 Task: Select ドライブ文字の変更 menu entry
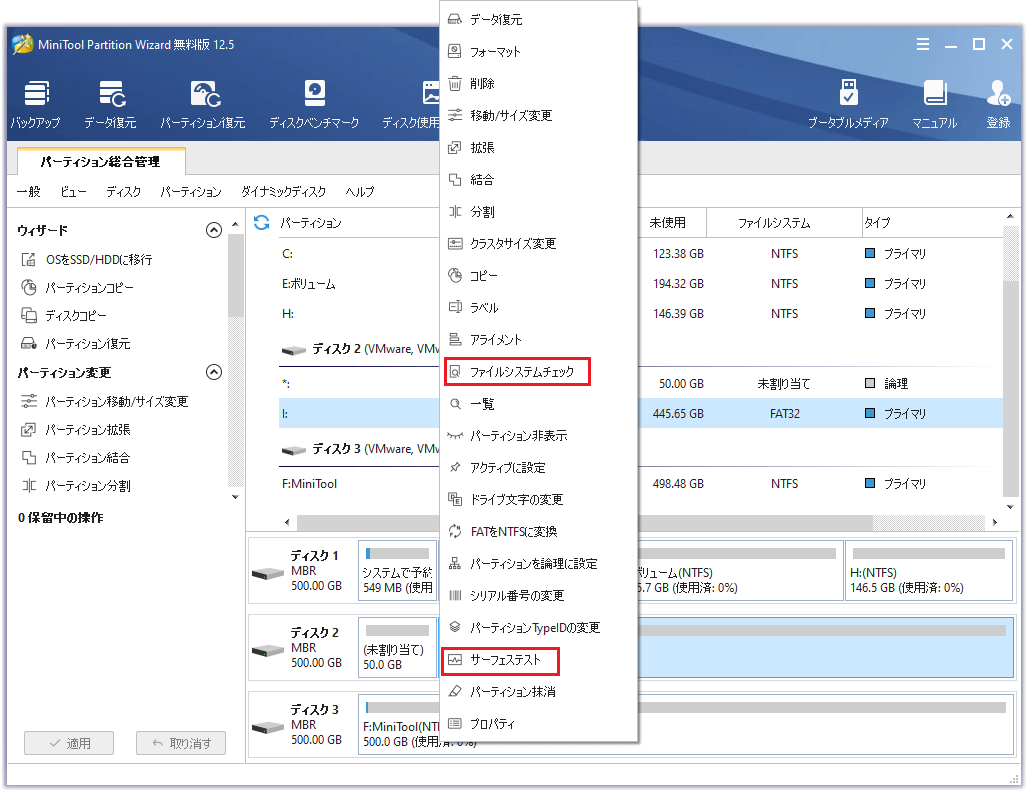pos(538,500)
